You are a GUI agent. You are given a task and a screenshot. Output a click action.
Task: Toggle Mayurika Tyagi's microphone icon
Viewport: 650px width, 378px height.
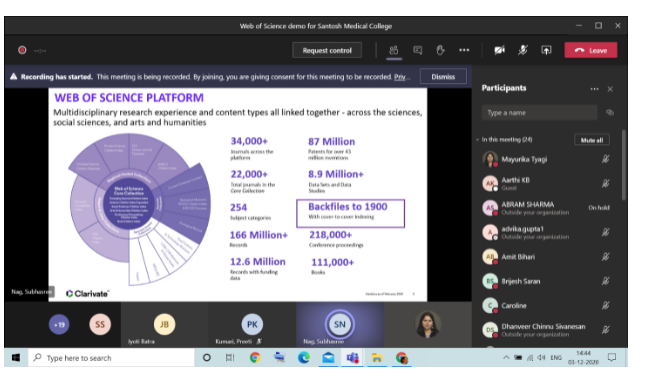[x=606, y=159]
